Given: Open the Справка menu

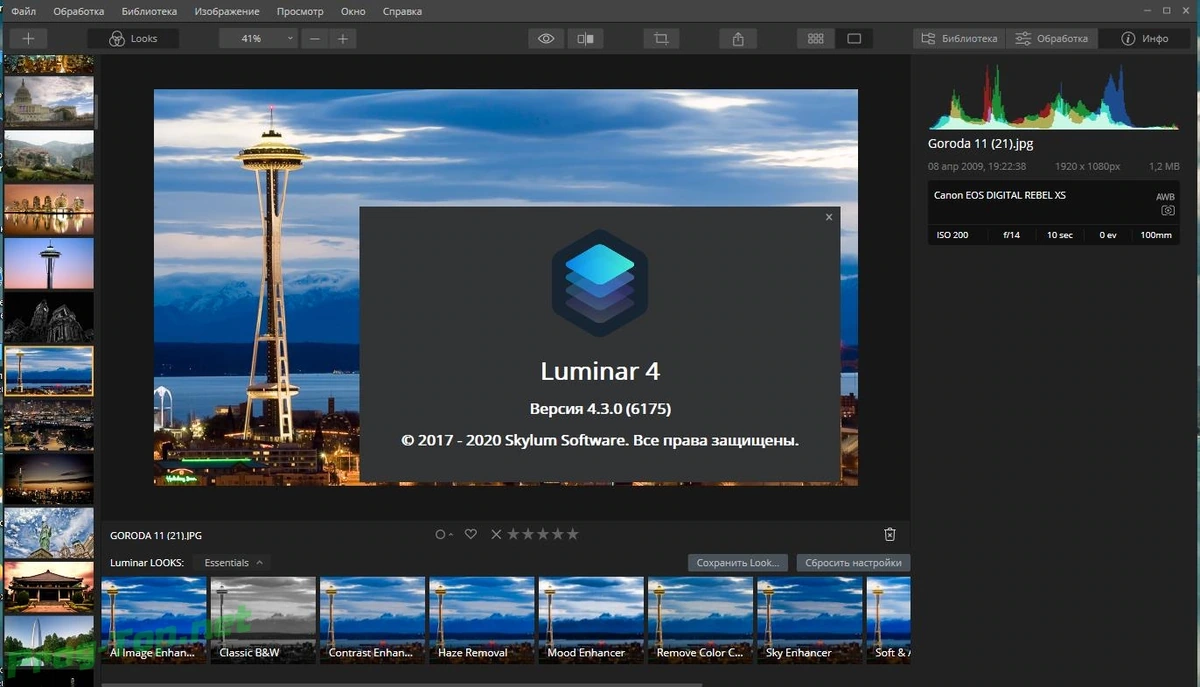Looking at the screenshot, I should (402, 11).
